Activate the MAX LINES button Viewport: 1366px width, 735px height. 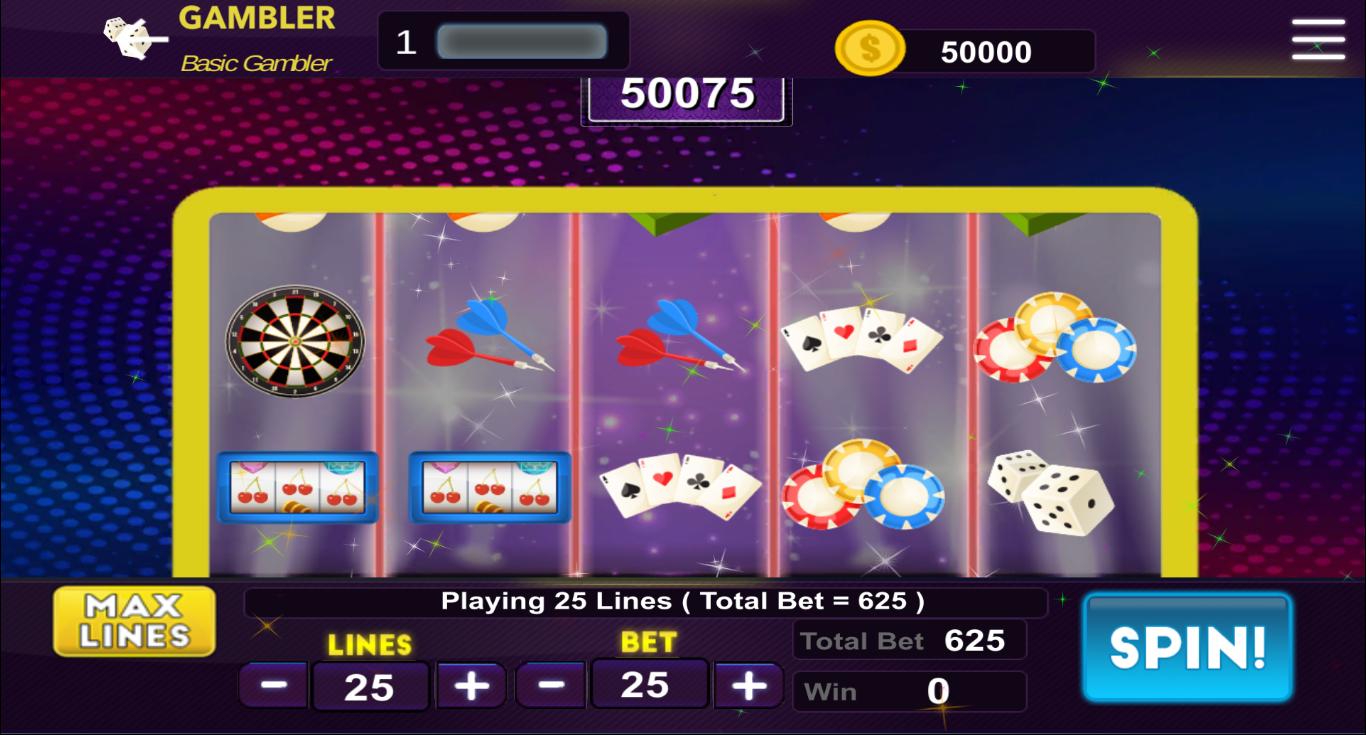click(135, 621)
